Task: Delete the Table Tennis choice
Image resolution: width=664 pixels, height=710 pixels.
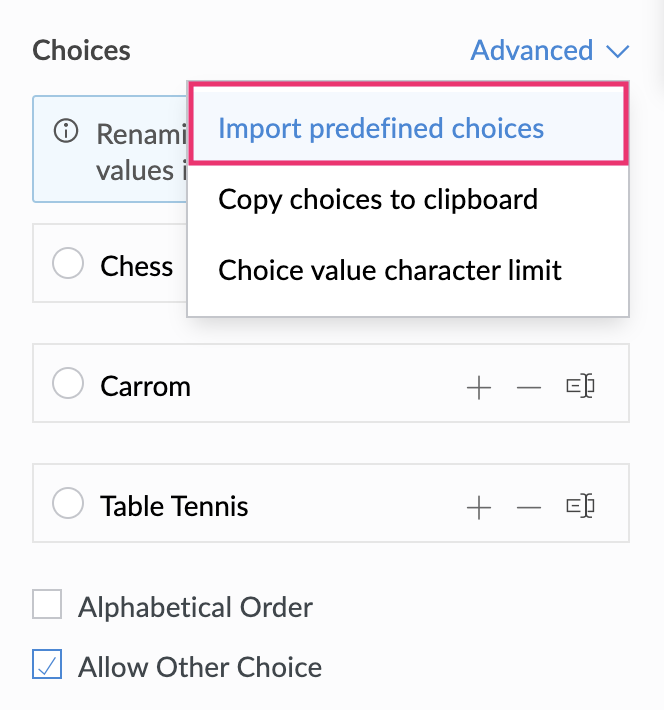Action: (x=528, y=507)
